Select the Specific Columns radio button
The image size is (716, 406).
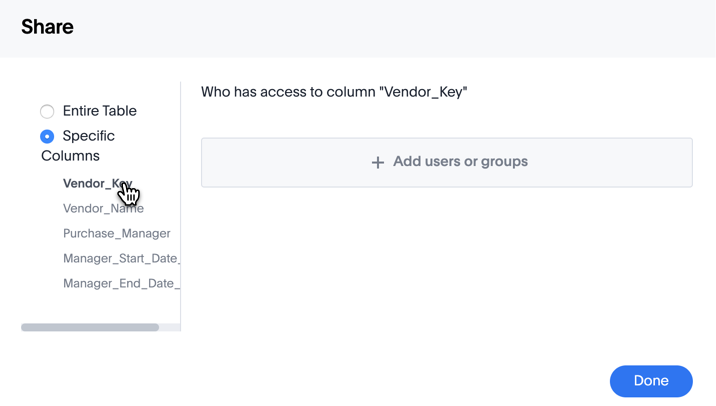tap(47, 136)
